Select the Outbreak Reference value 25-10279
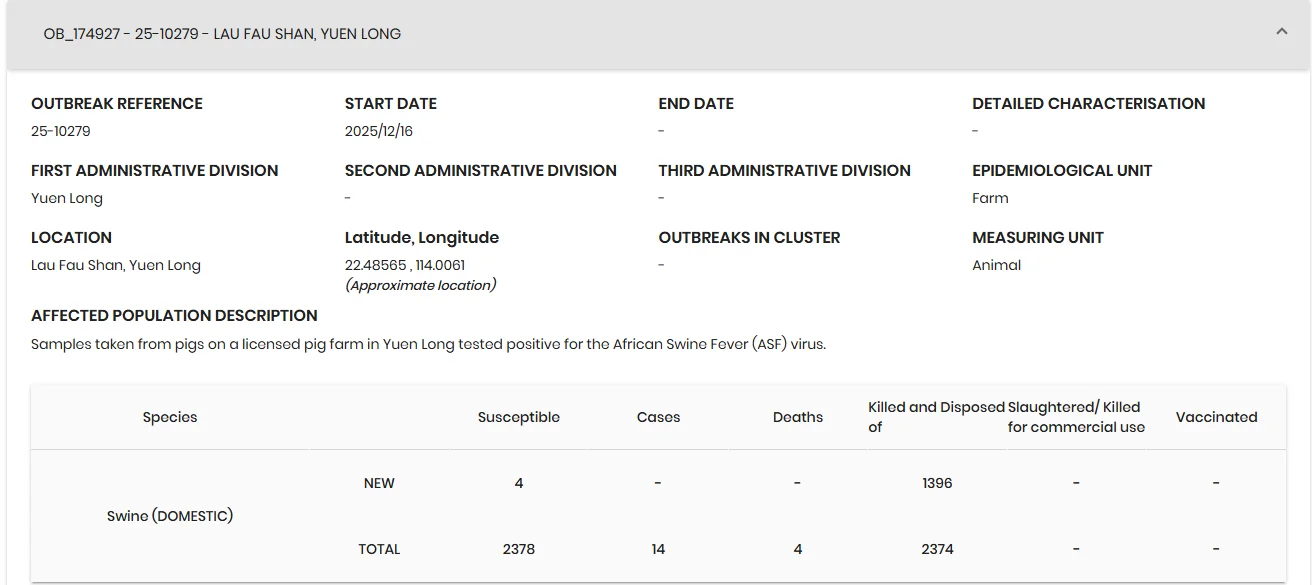1312x585 pixels. 61,131
